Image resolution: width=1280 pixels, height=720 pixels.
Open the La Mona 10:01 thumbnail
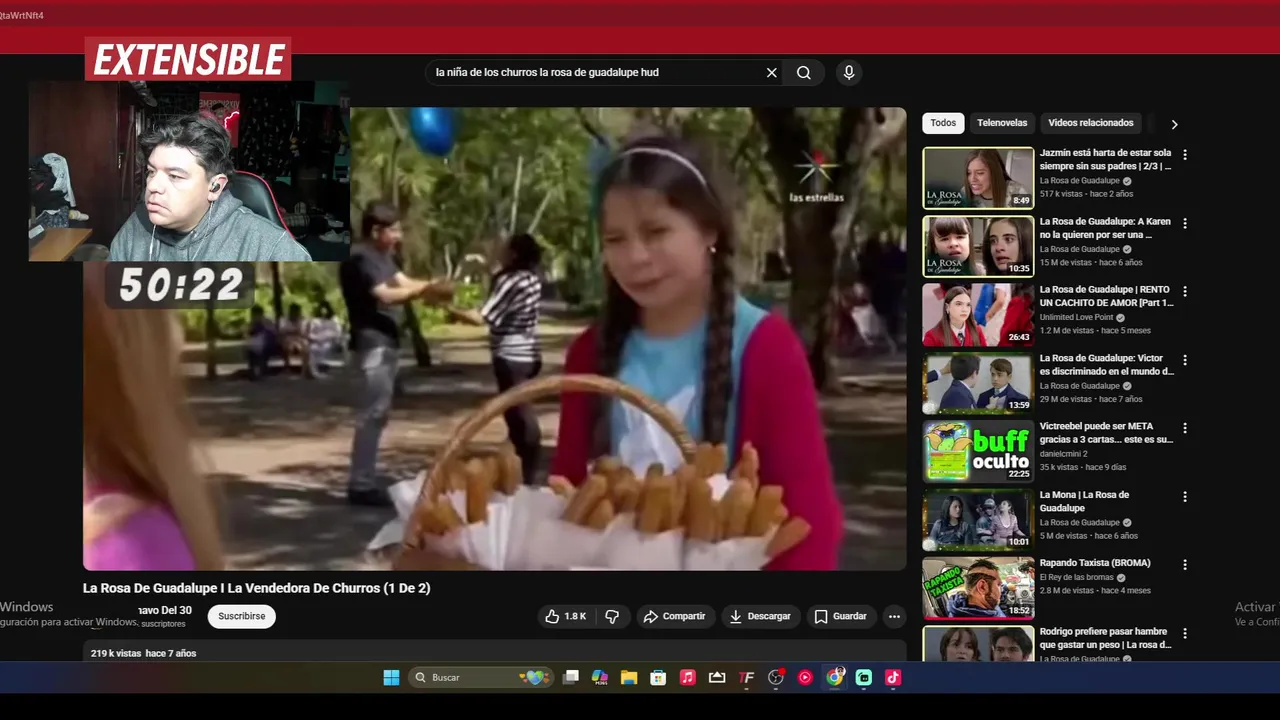pos(978,519)
